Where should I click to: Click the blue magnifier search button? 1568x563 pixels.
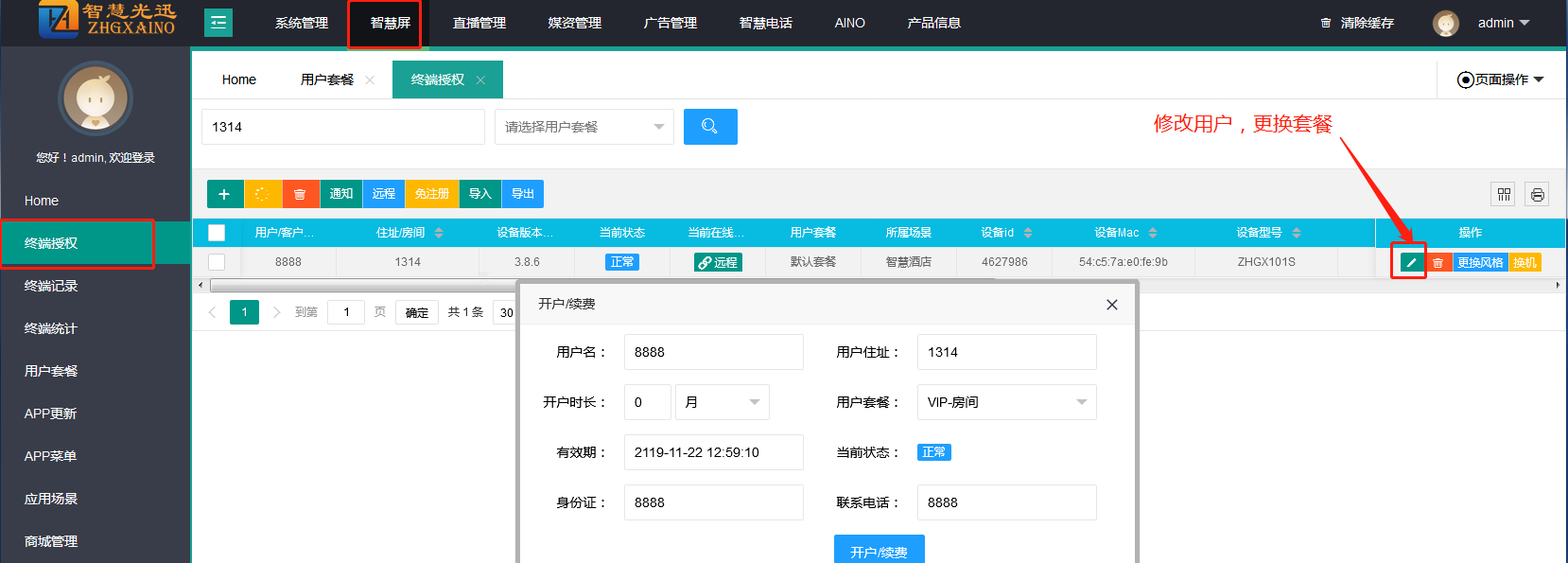[x=709, y=127]
